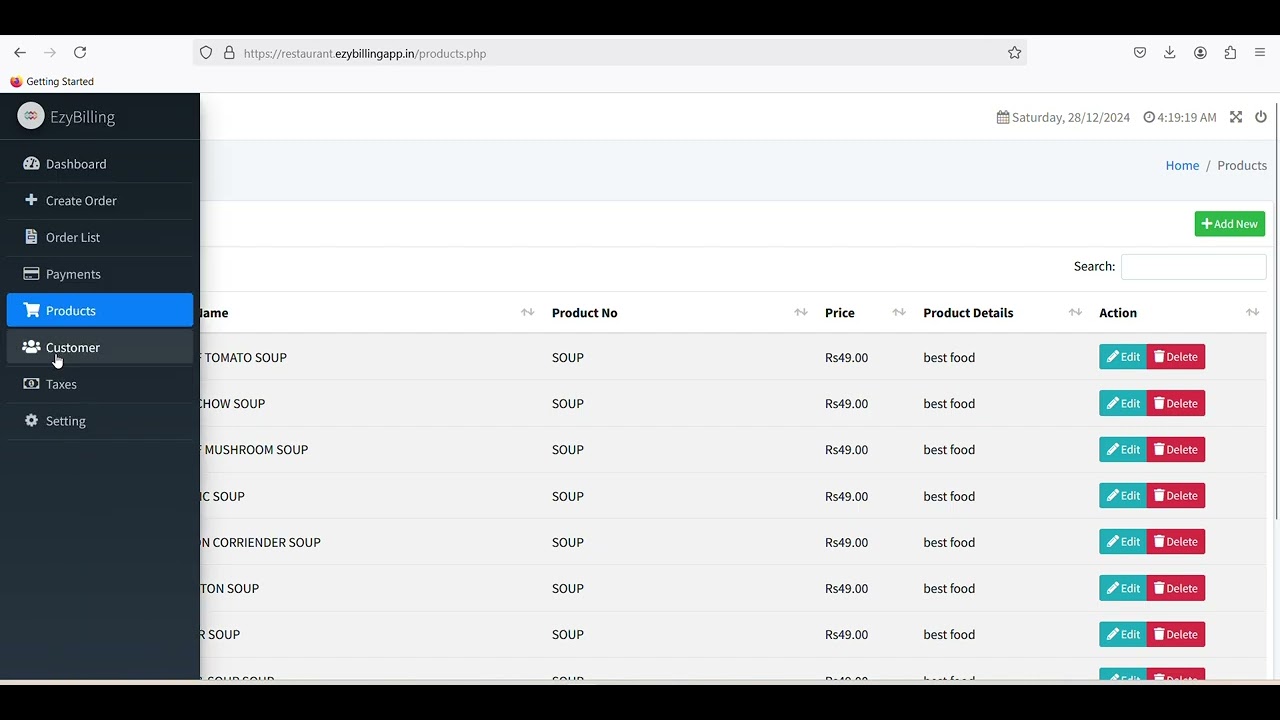This screenshot has width=1280, height=720.
Task: Click the Price cell in the TOMATO SOUP row
Action: coord(846,357)
